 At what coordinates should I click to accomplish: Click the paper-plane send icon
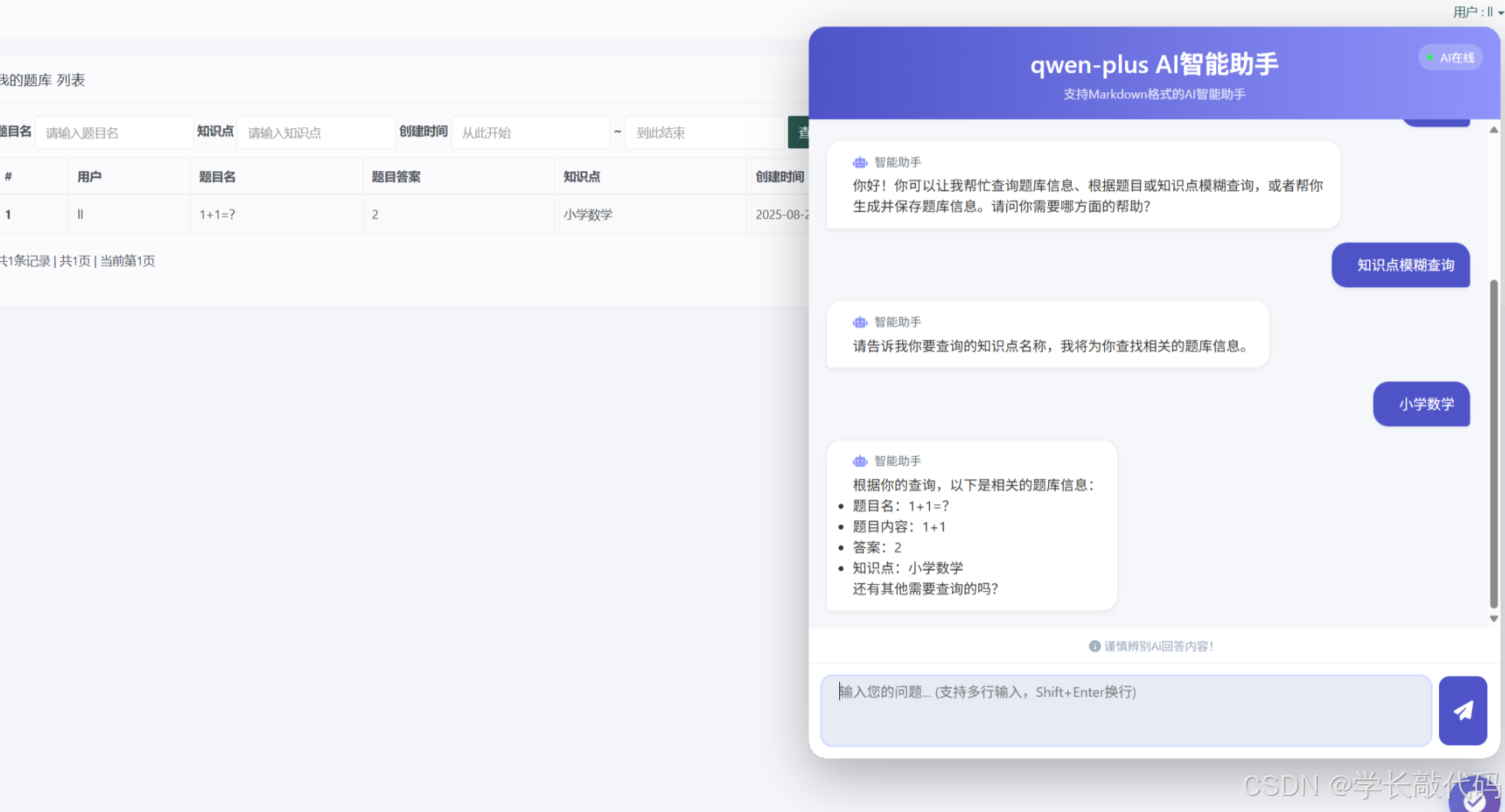1463,711
